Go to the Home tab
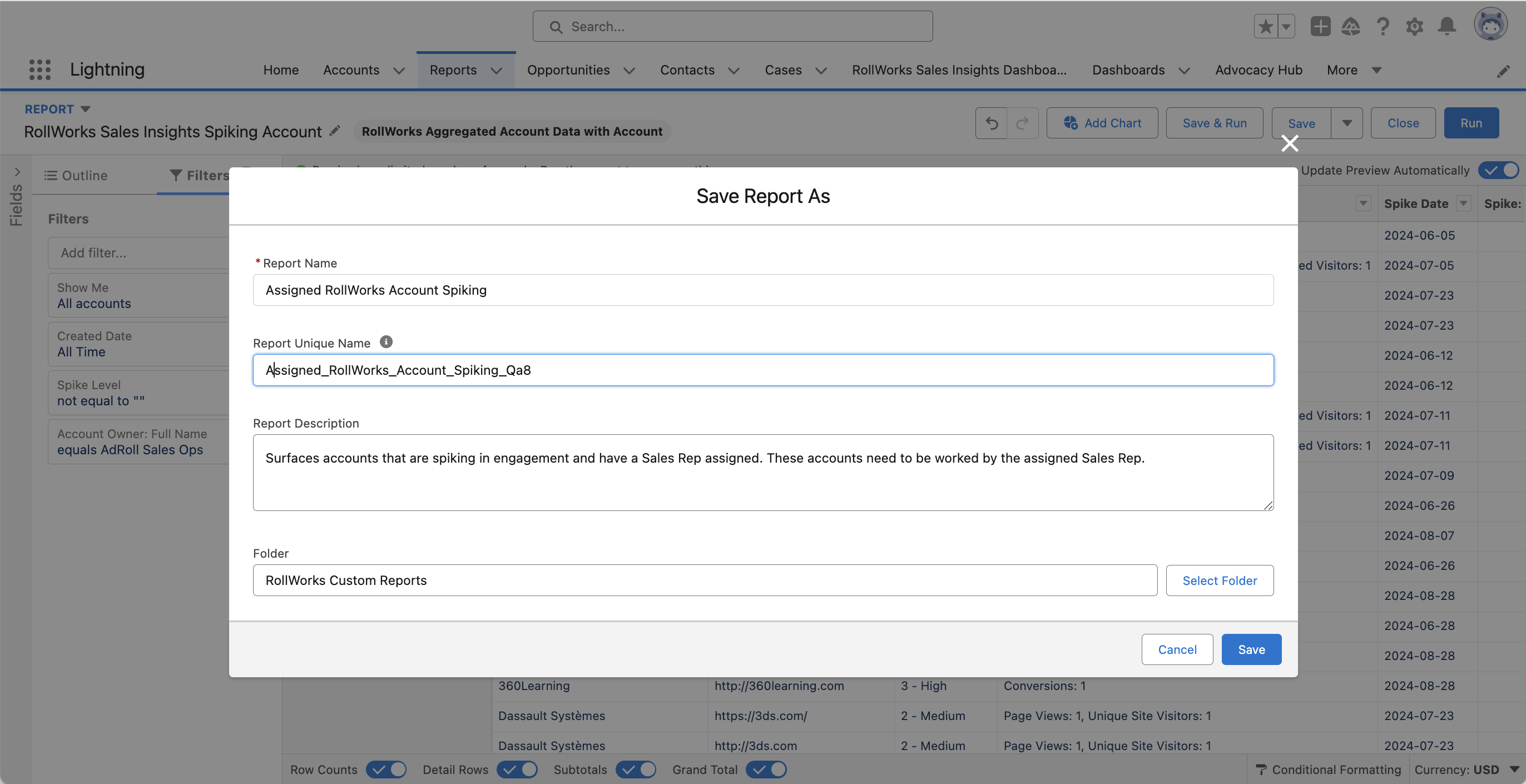Image resolution: width=1526 pixels, height=784 pixels. point(281,70)
